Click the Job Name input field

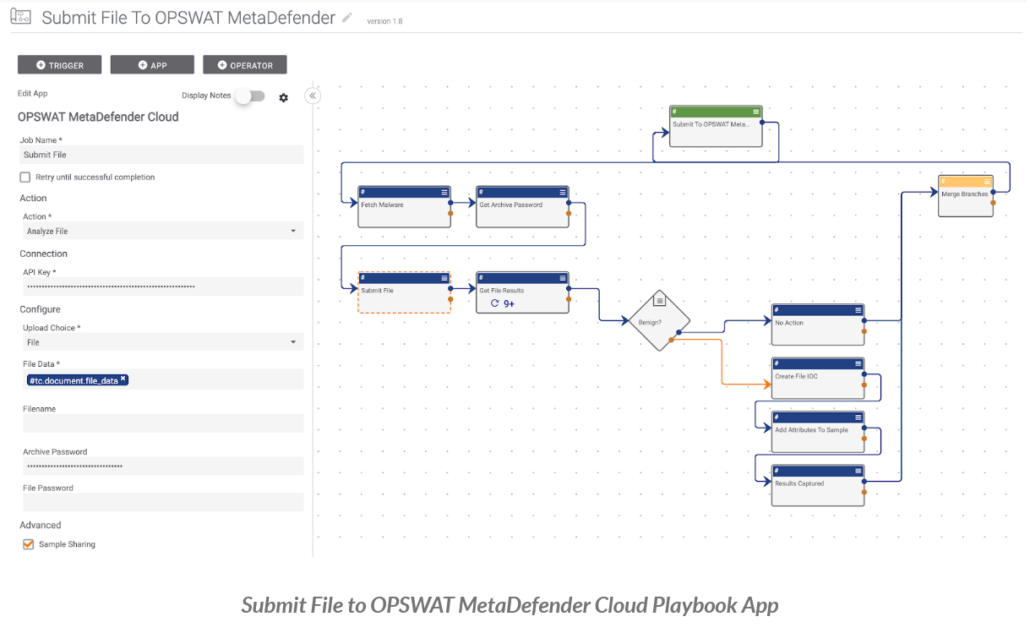pyautogui.click(x=162, y=155)
